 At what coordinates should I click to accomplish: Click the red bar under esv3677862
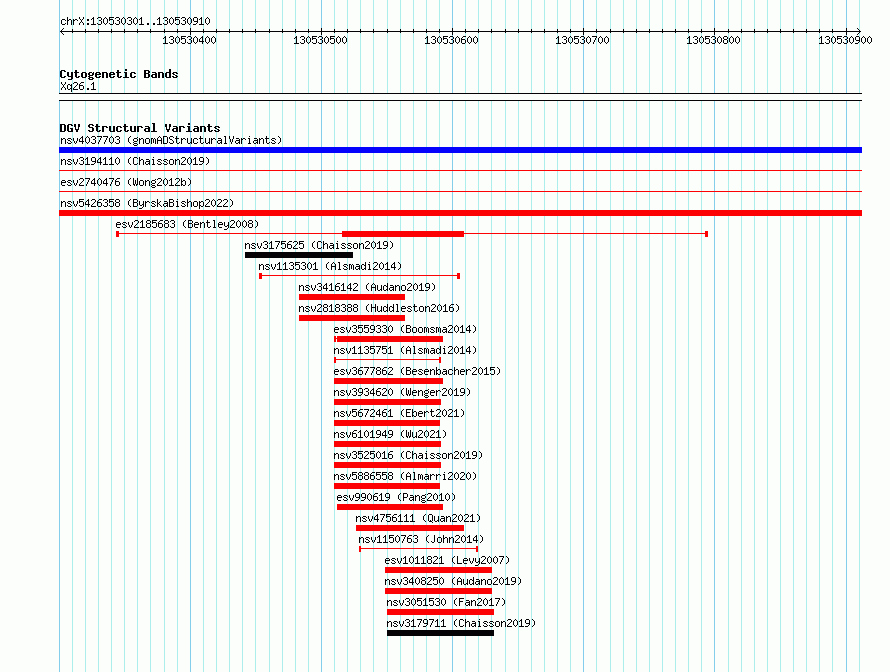388,381
